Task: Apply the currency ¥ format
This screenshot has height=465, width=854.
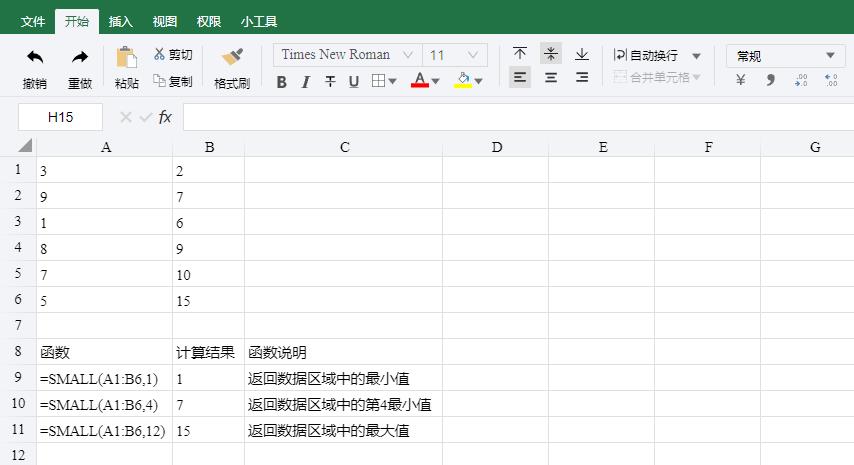Action: click(x=741, y=80)
